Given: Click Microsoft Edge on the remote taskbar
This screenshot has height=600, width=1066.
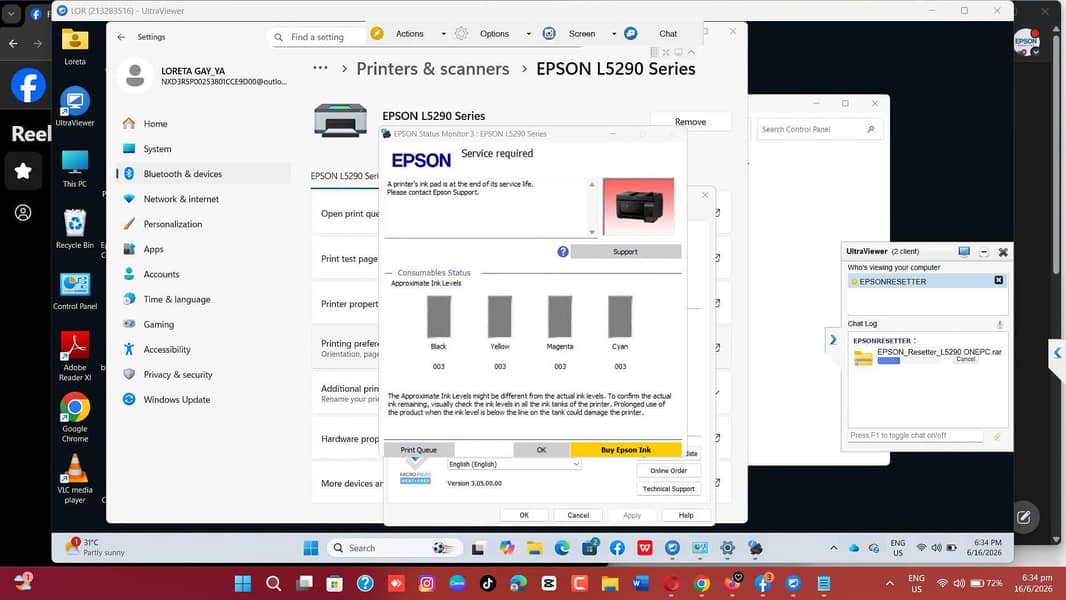Looking at the screenshot, I should (x=562, y=548).
